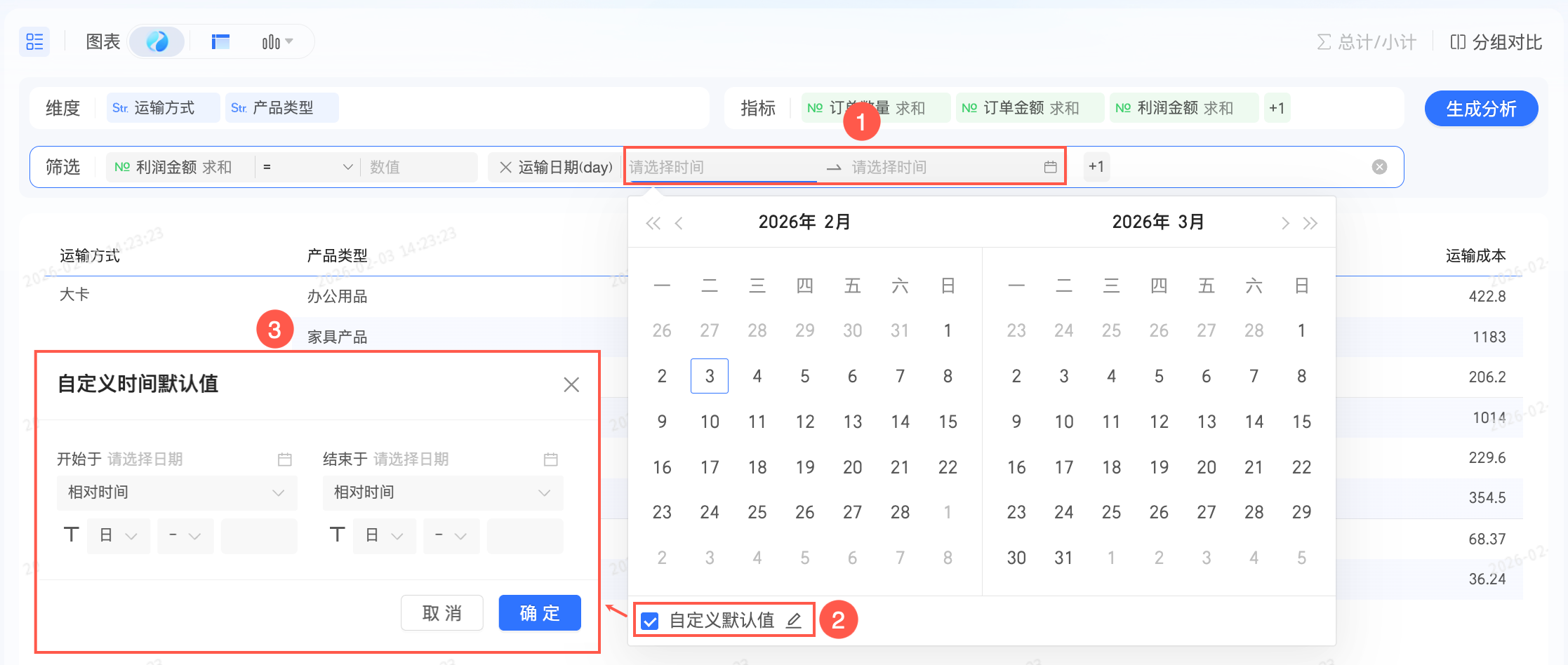
Task: Click the list view icon at top left
Action: (34, 41)
